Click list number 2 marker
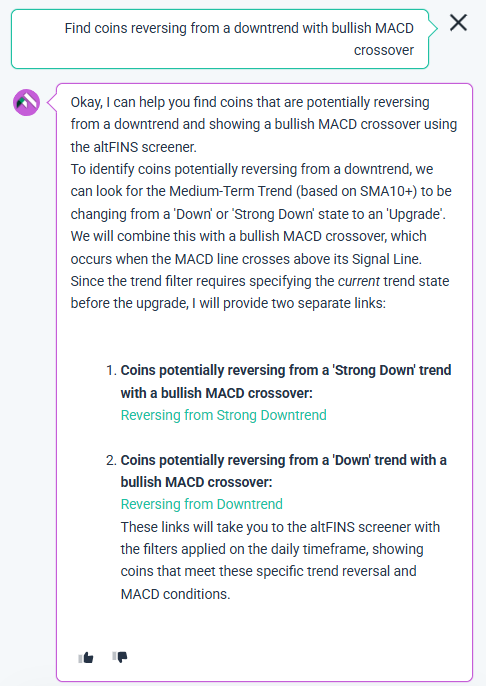The image size is (486, 686). pyautogui.click(x=111, y=460)
